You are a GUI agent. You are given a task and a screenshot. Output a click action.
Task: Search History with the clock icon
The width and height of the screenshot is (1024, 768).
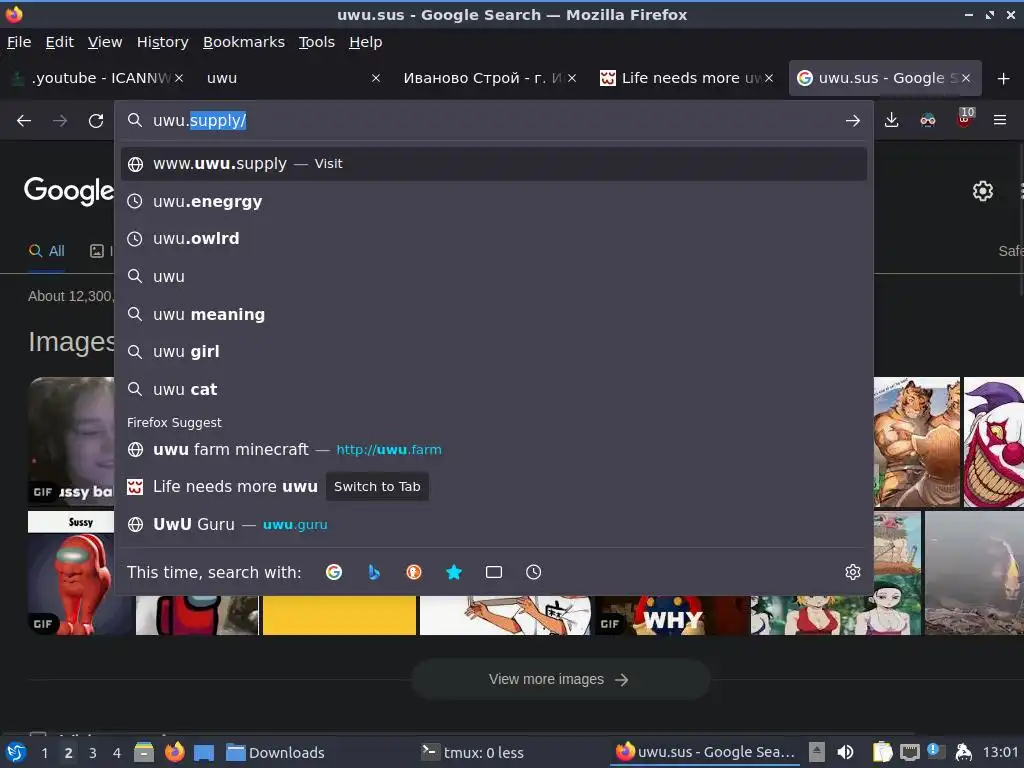[x=534, y=572]
